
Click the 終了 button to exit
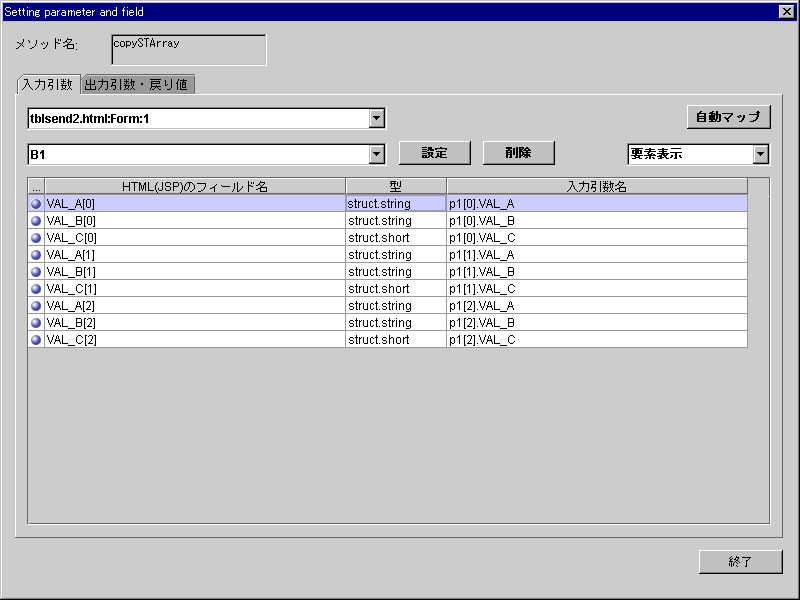pyautogui.click(x=740, y=562)
